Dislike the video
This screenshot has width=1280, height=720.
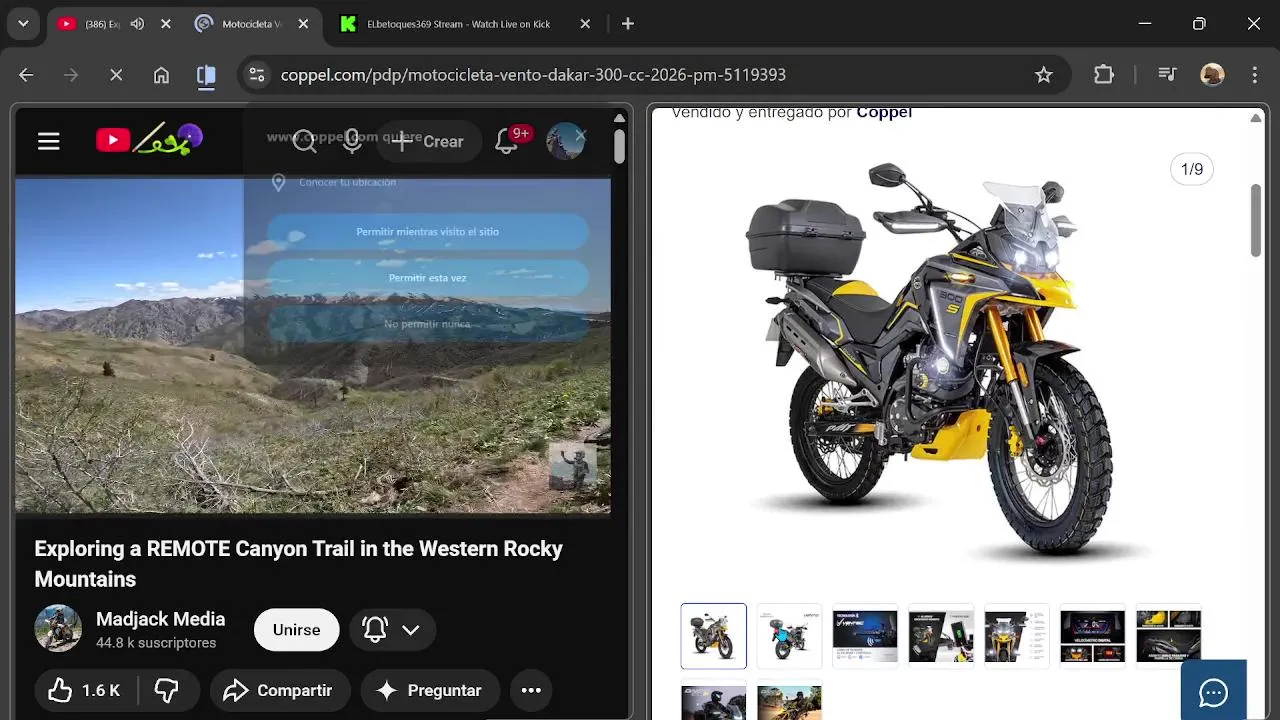point(167,691)
